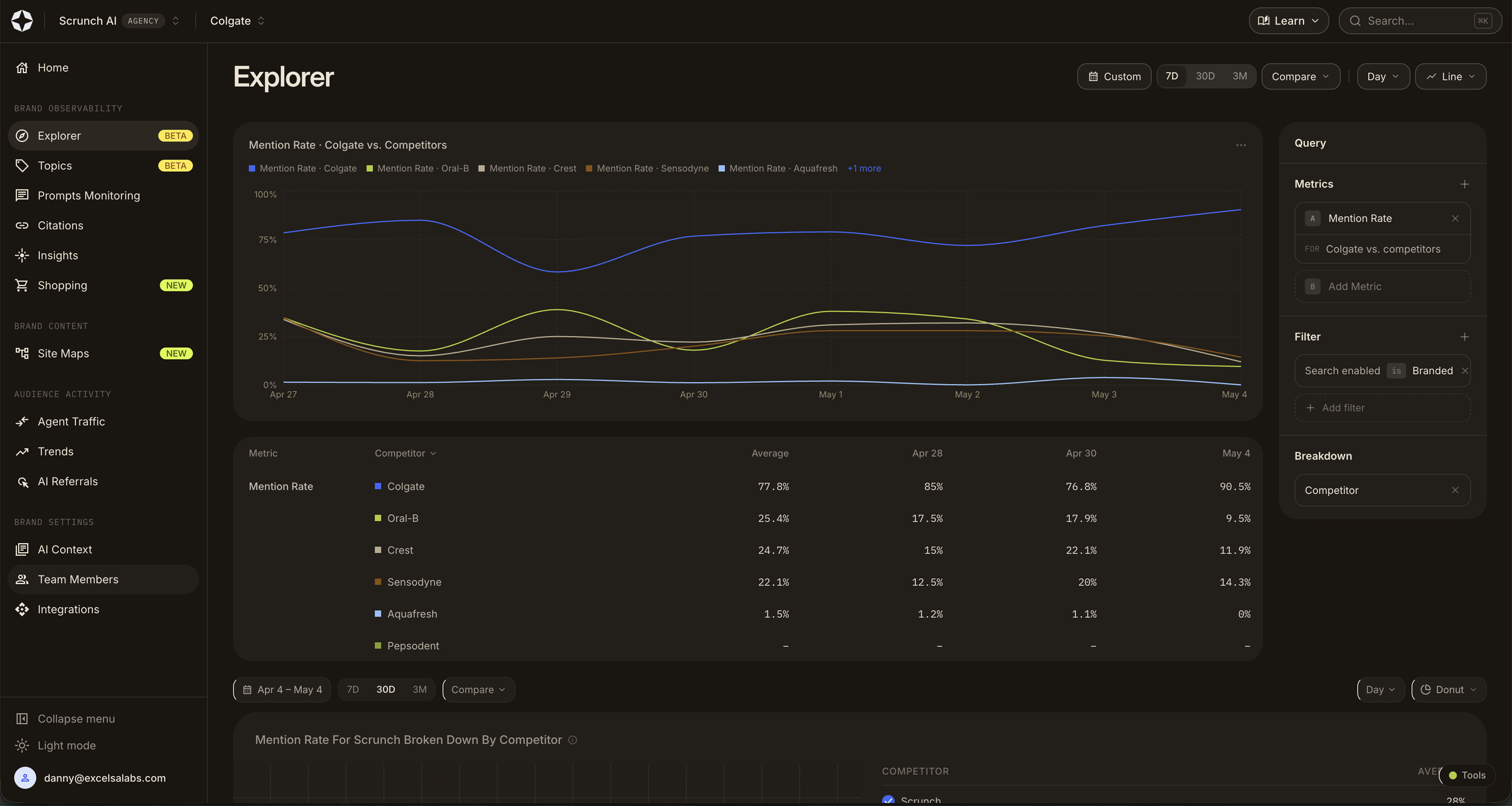Click the Colgate color swatch in table
The image size is (1512, 806).
[x=378, y=486]
